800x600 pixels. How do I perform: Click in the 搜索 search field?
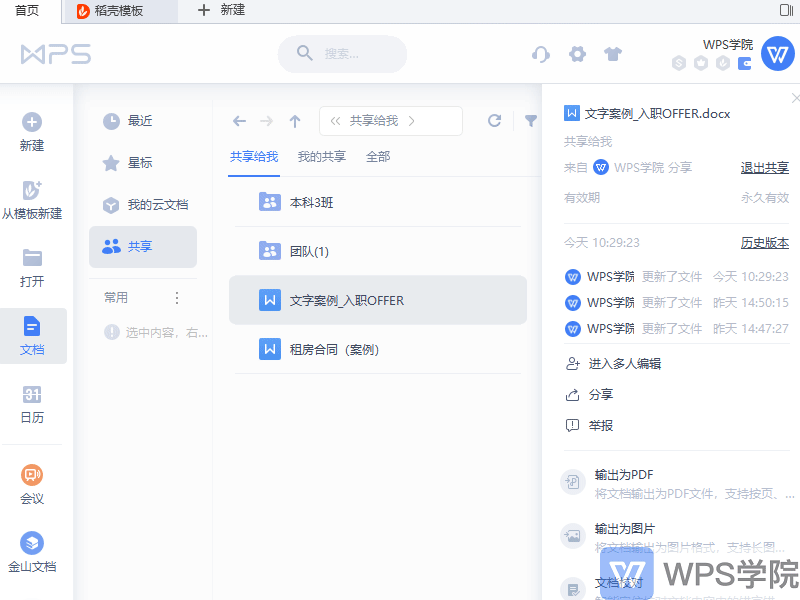pyautogui.click(x=342, y=54)
